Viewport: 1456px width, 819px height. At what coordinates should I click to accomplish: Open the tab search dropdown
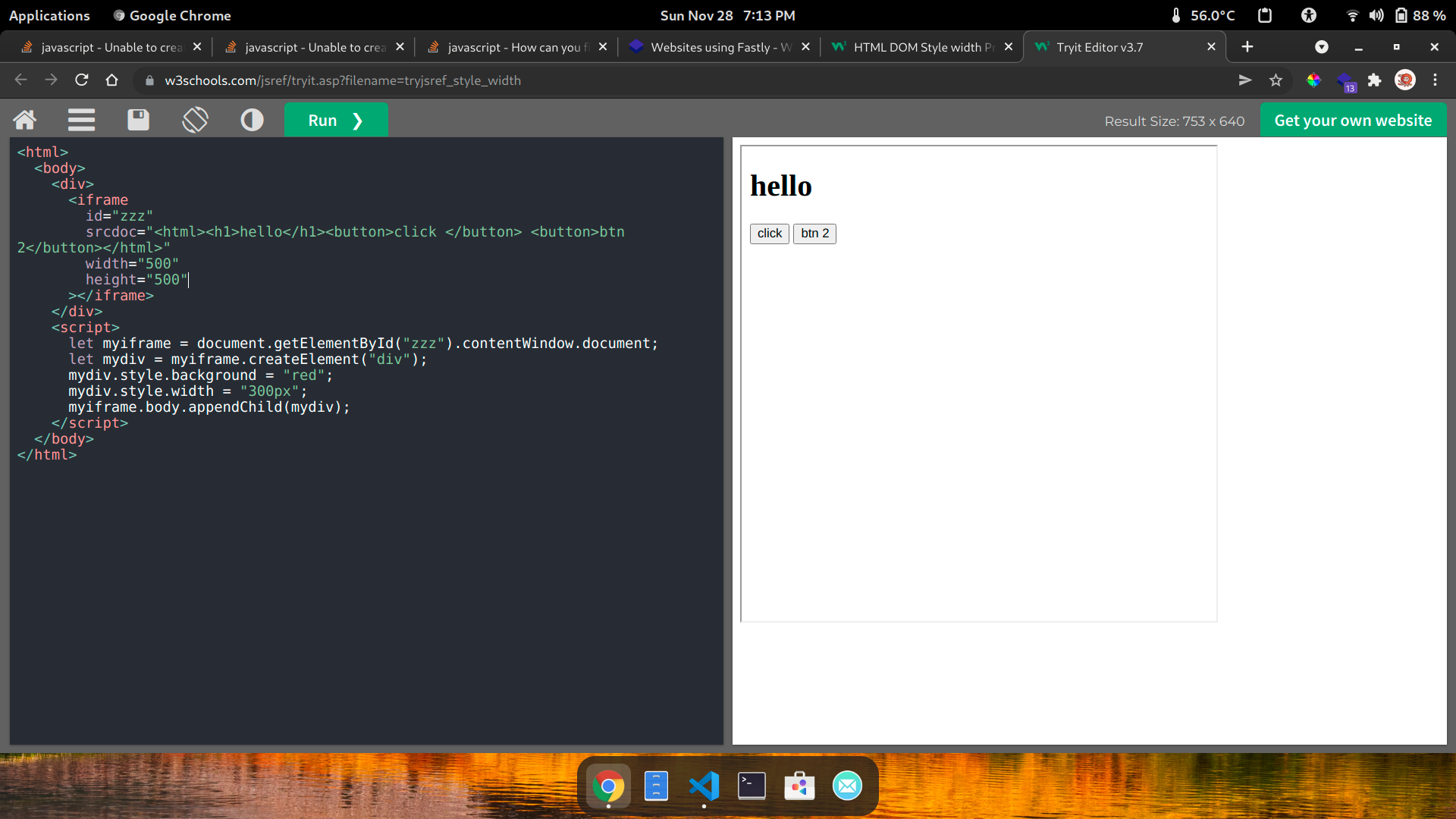[1321, 47]
